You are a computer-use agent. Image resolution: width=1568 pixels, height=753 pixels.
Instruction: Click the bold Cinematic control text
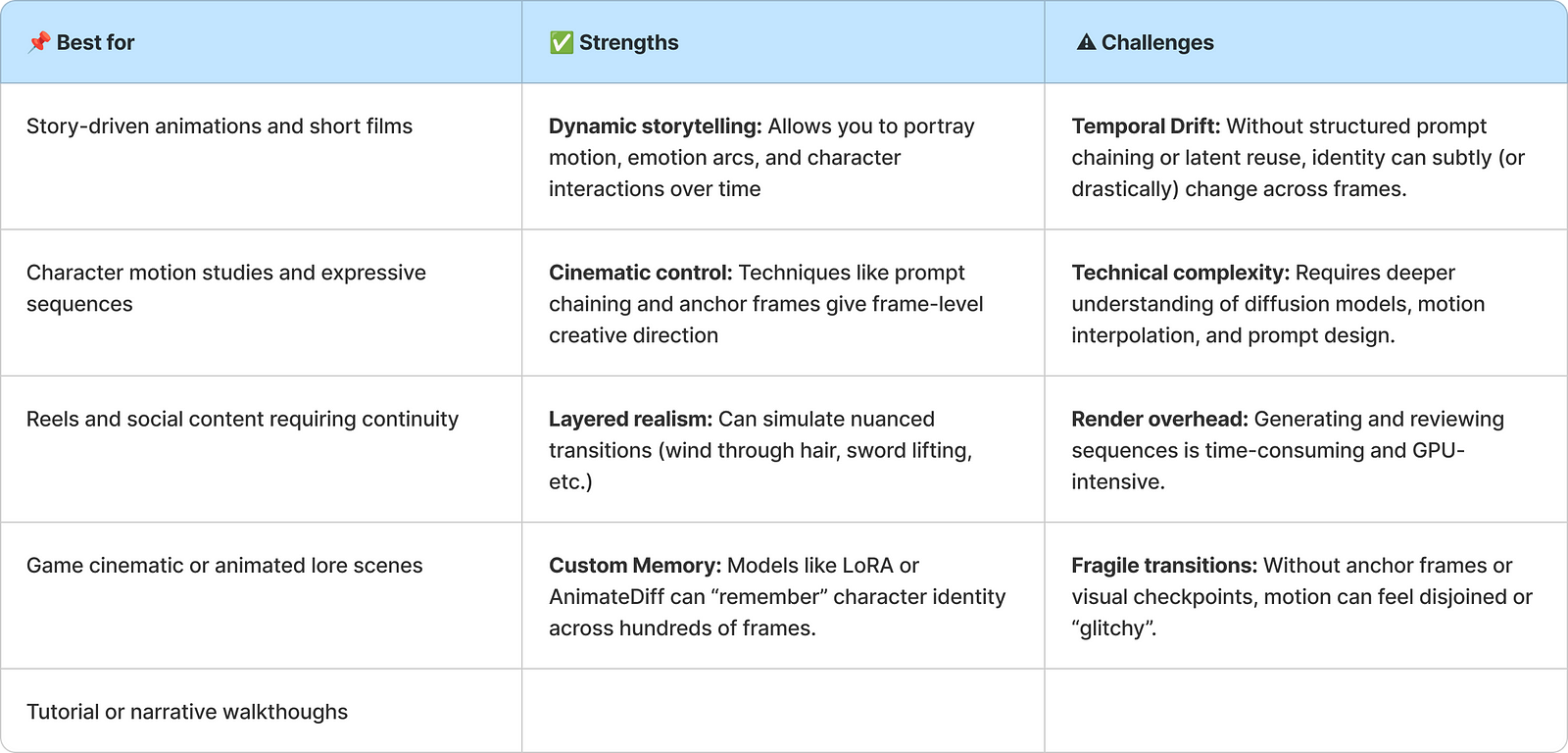(640, 273)
